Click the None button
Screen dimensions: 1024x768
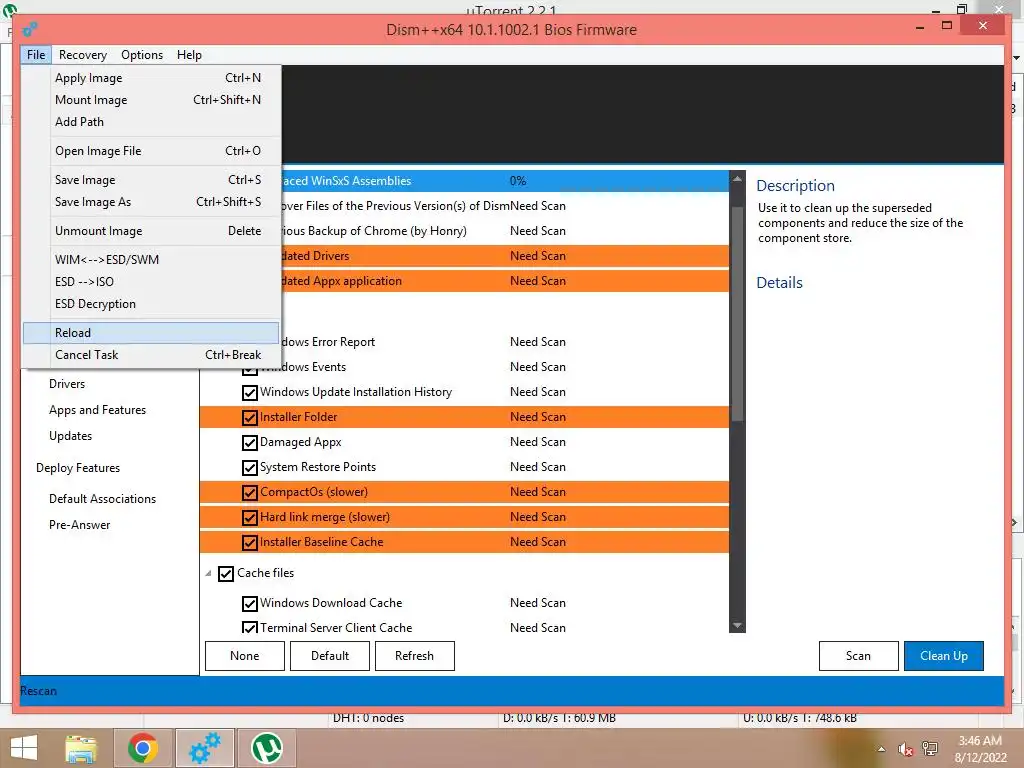pyautogui.click(x=245, y=656)
